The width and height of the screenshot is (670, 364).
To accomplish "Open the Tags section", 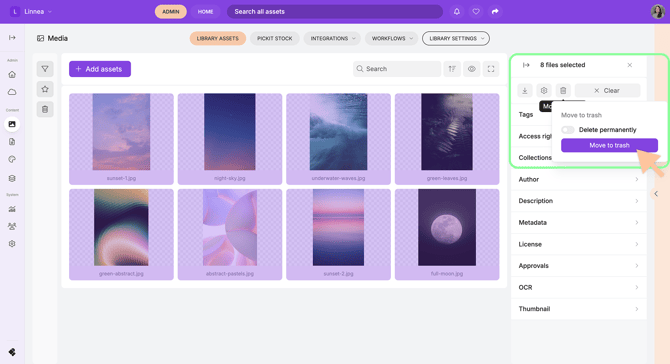I will point(526,114).
